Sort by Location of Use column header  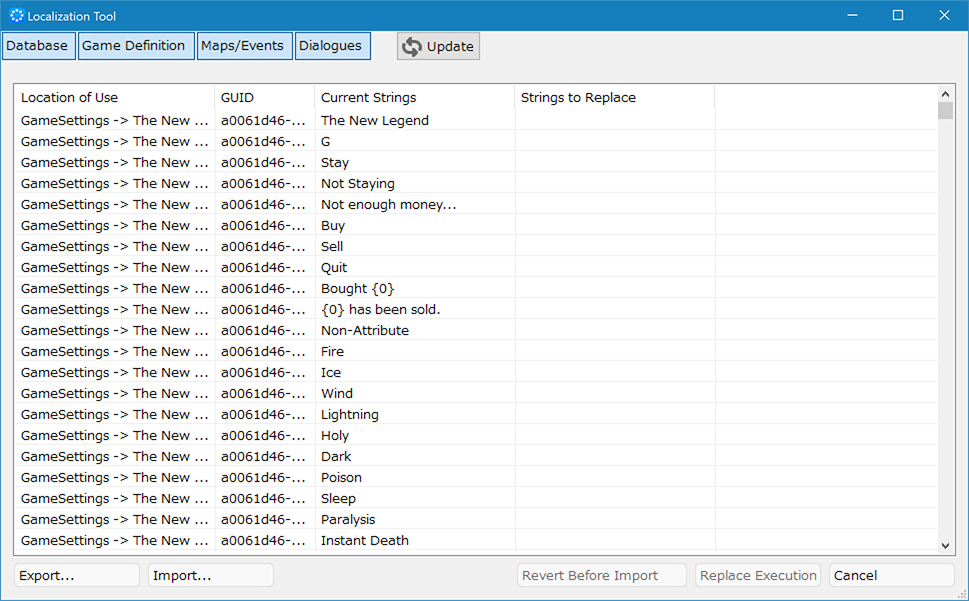pyautogui.click(x=114, y=98)
